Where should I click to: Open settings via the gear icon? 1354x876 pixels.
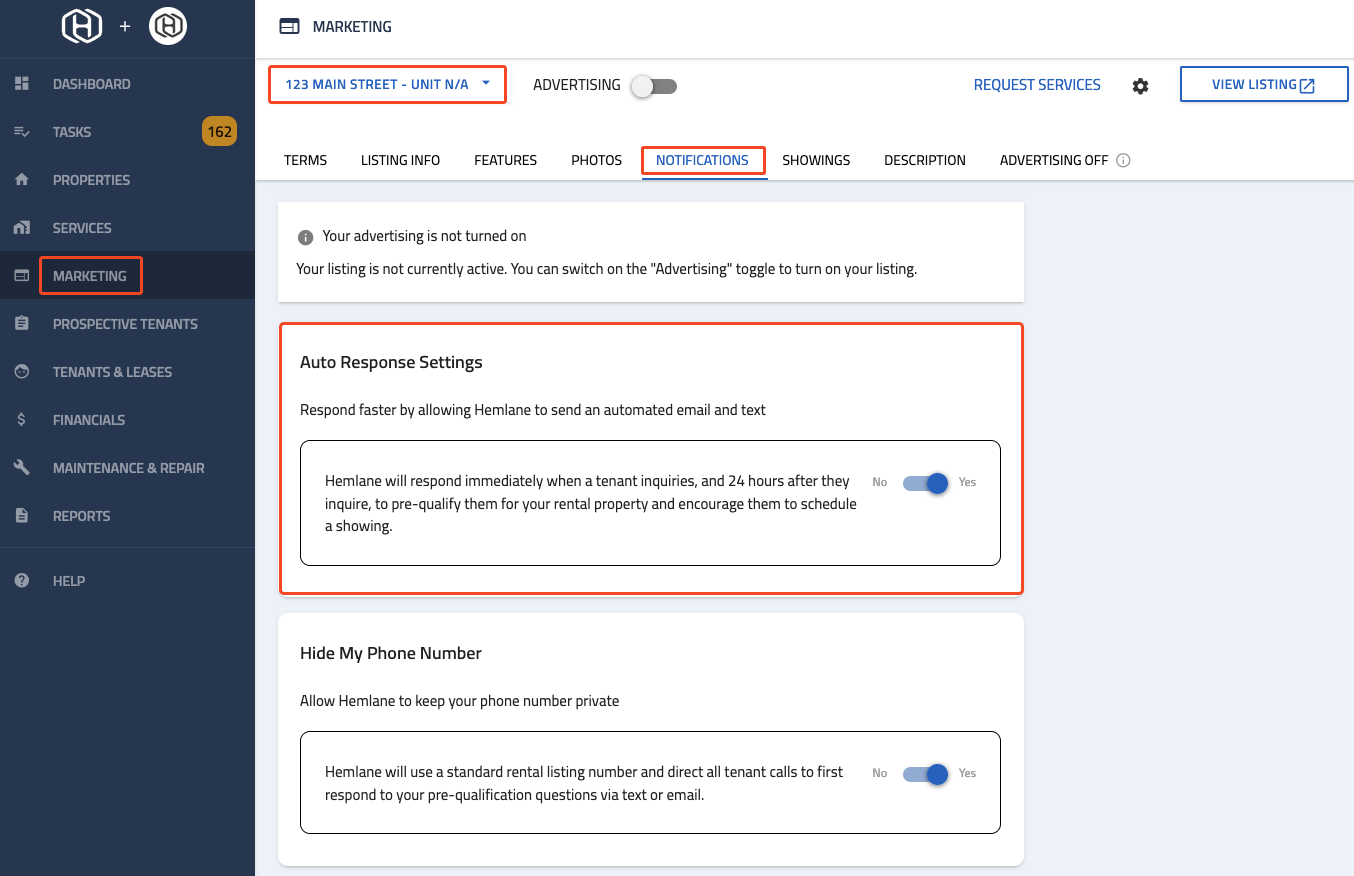(1140, 86)
